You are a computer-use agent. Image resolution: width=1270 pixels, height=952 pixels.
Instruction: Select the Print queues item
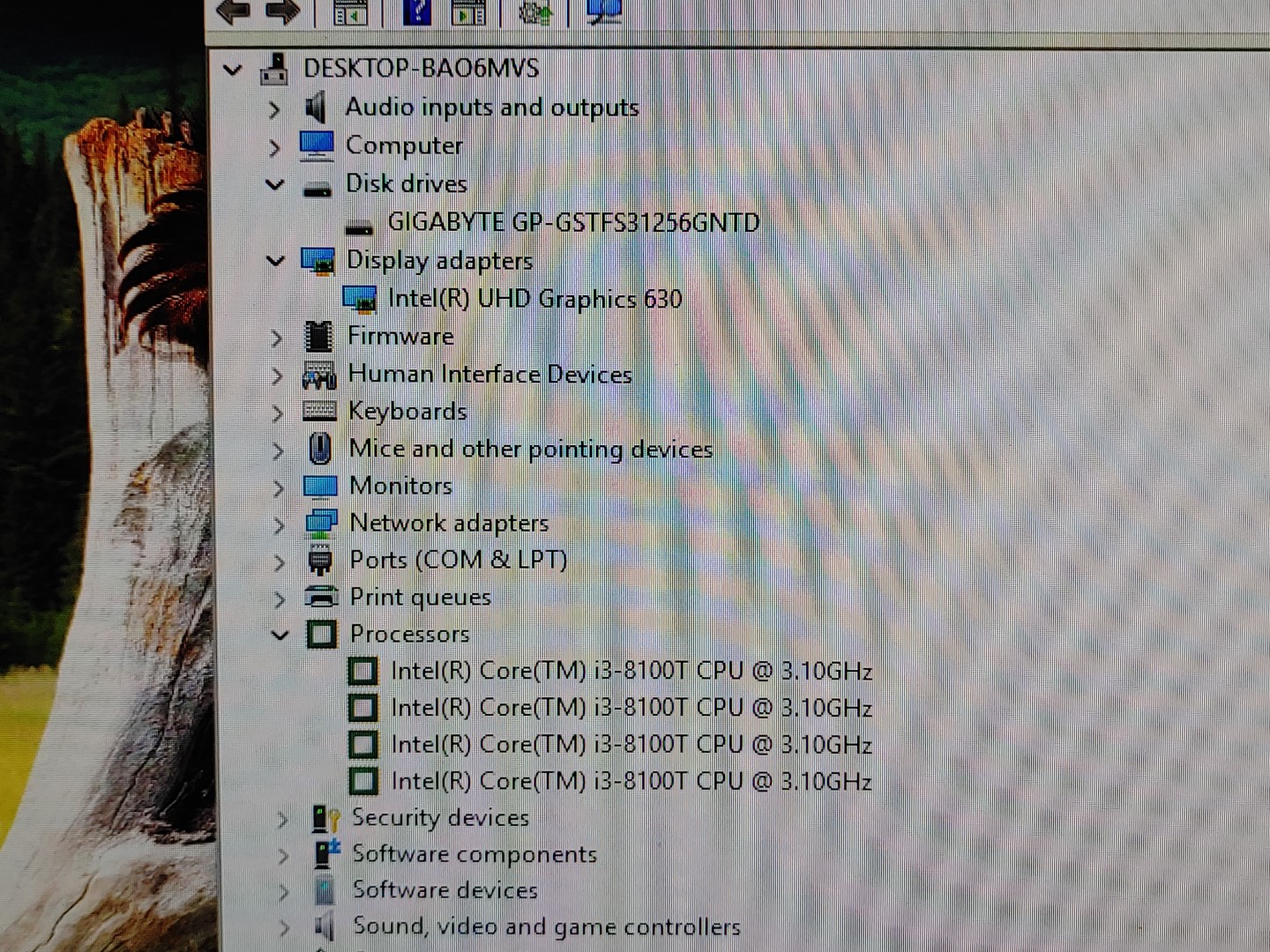point(420,598)
